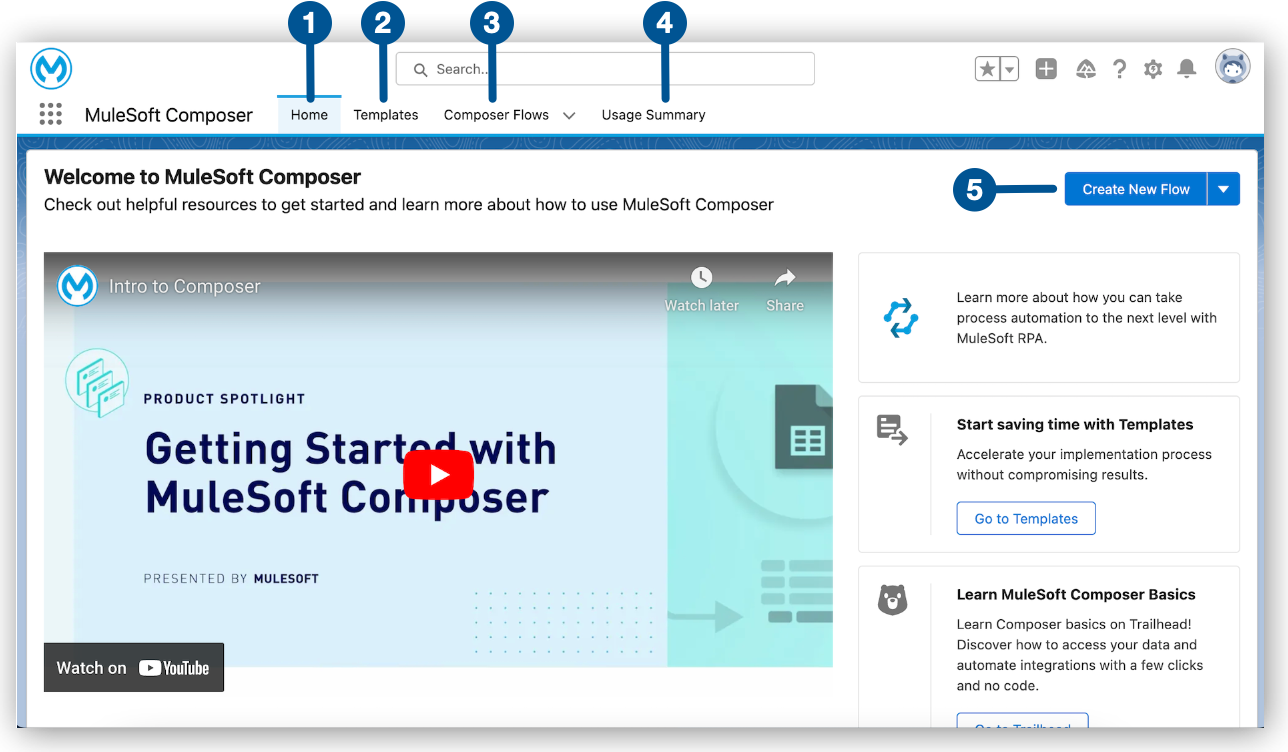Expand the Composer Flows chevron
This screenshot has width=1288, height=752.
(x=569, y=115)
